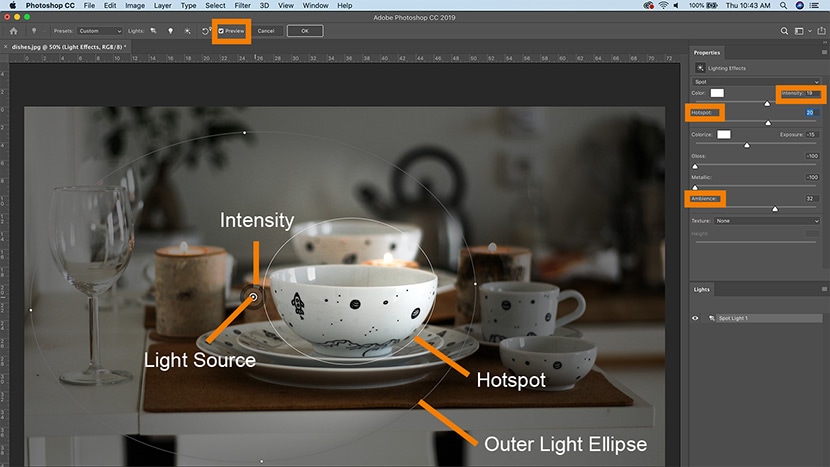Add a new Point Light
Image resolution: width=830 pixels, height=467 pixels.
[x=170, y=31]
